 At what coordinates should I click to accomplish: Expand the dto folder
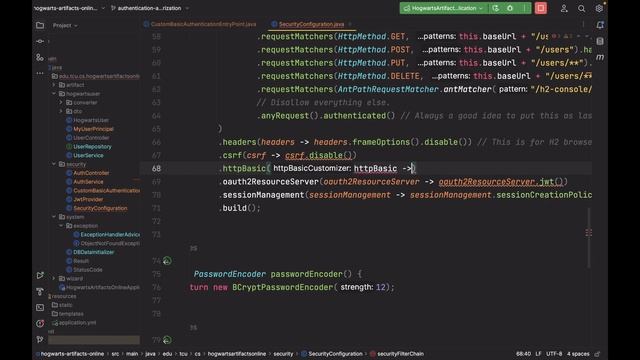[61, 111]
